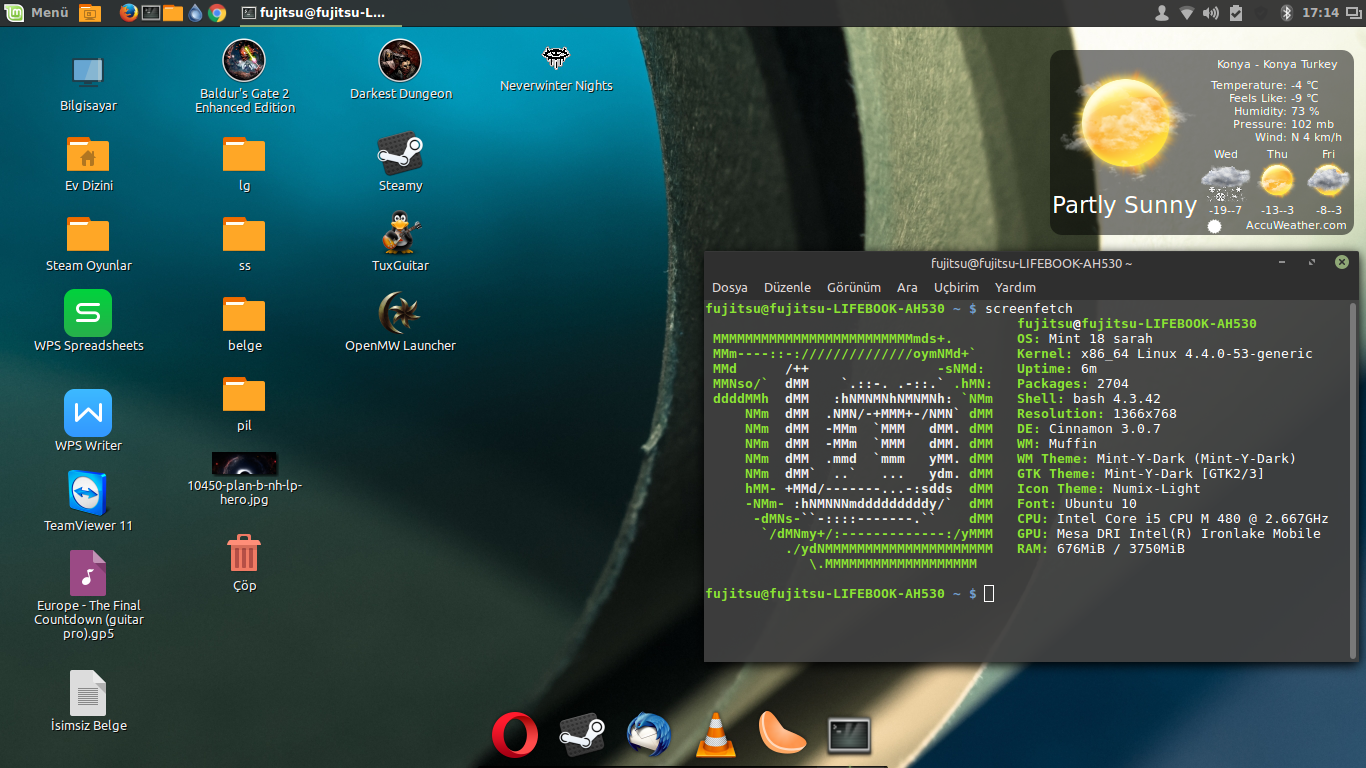Screen dimensions: 1366x768
Task: Open the Uçbirim menu in the terminal
Action: [x=957, y=288]
